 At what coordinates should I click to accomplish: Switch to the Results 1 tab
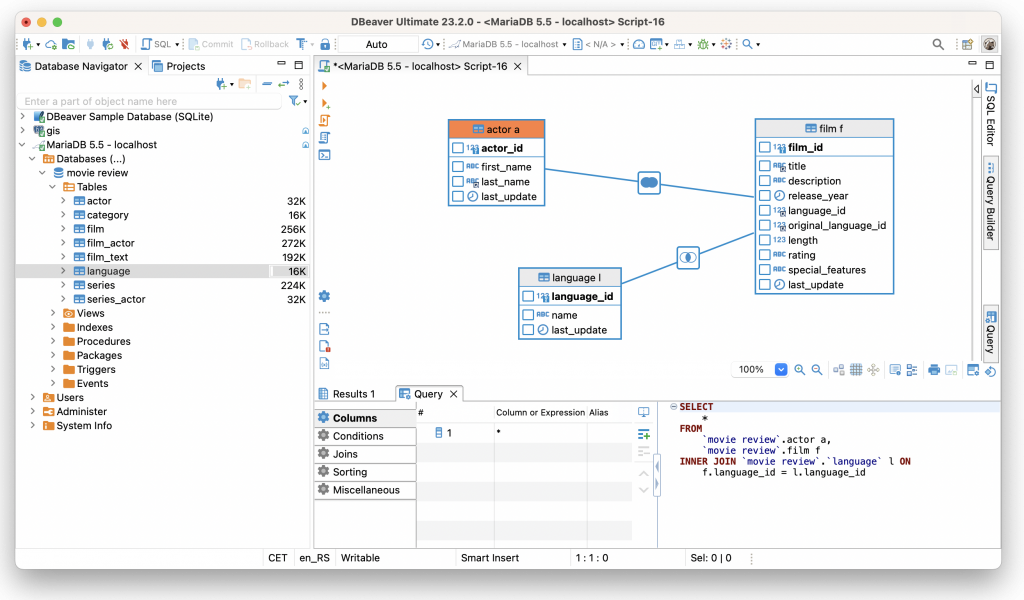(347, 394)
